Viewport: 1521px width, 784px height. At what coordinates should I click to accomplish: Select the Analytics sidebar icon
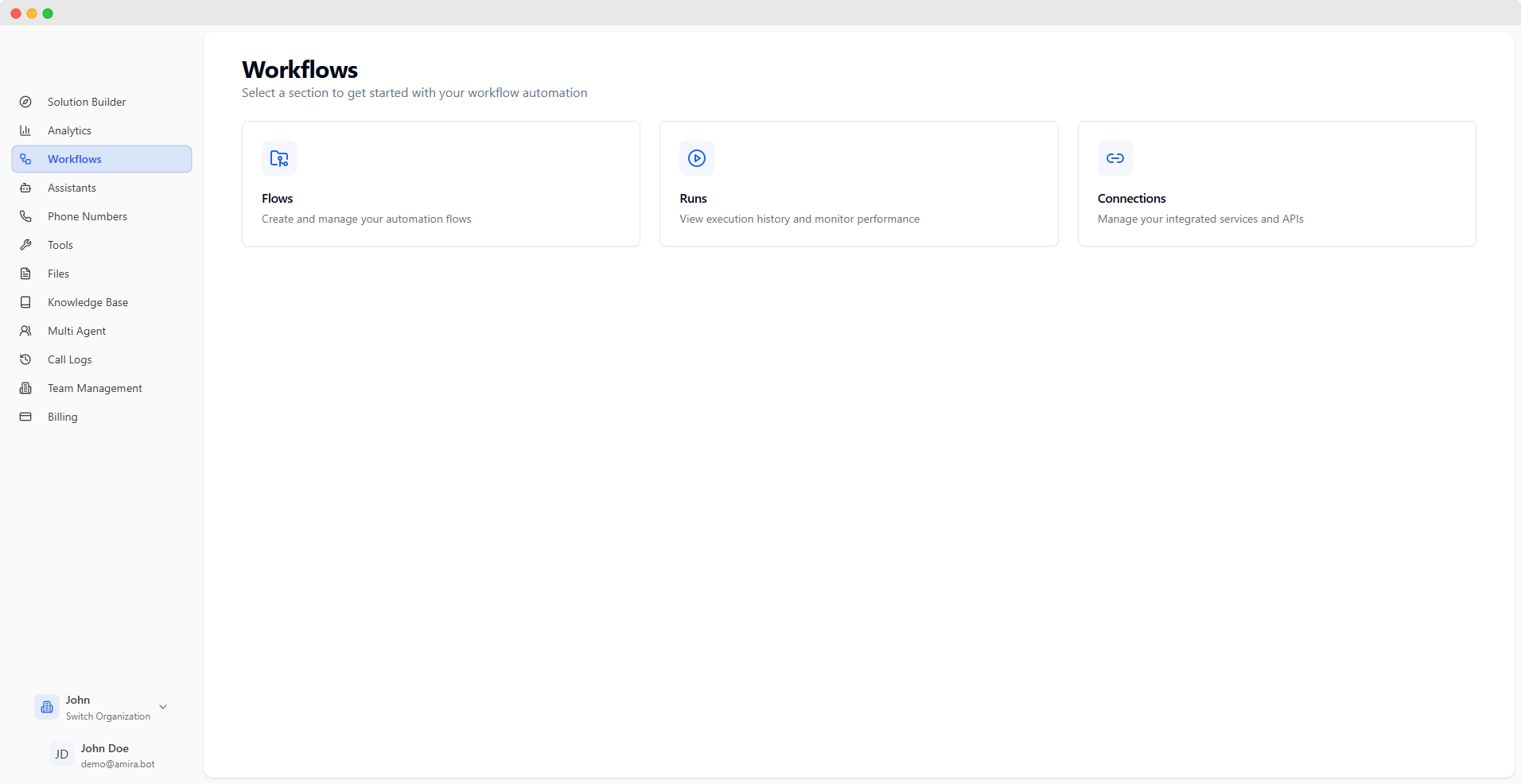[x=26, y=130]
